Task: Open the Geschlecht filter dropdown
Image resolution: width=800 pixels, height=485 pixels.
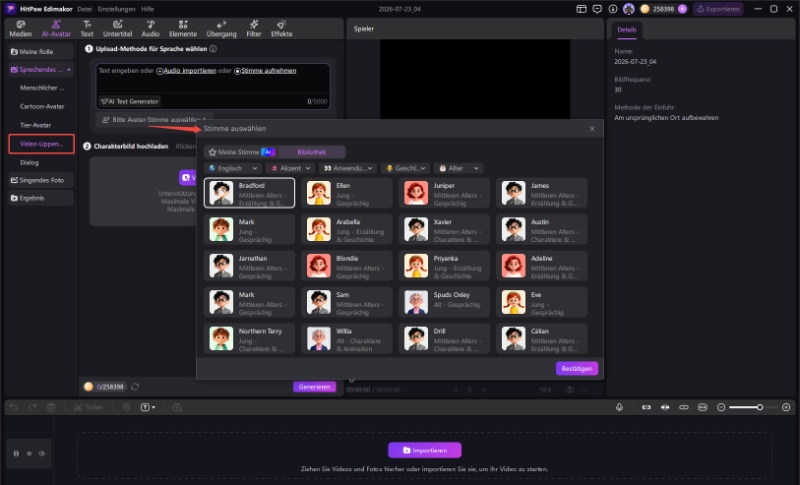Action: pyautogui.click(x=406, y=168)
